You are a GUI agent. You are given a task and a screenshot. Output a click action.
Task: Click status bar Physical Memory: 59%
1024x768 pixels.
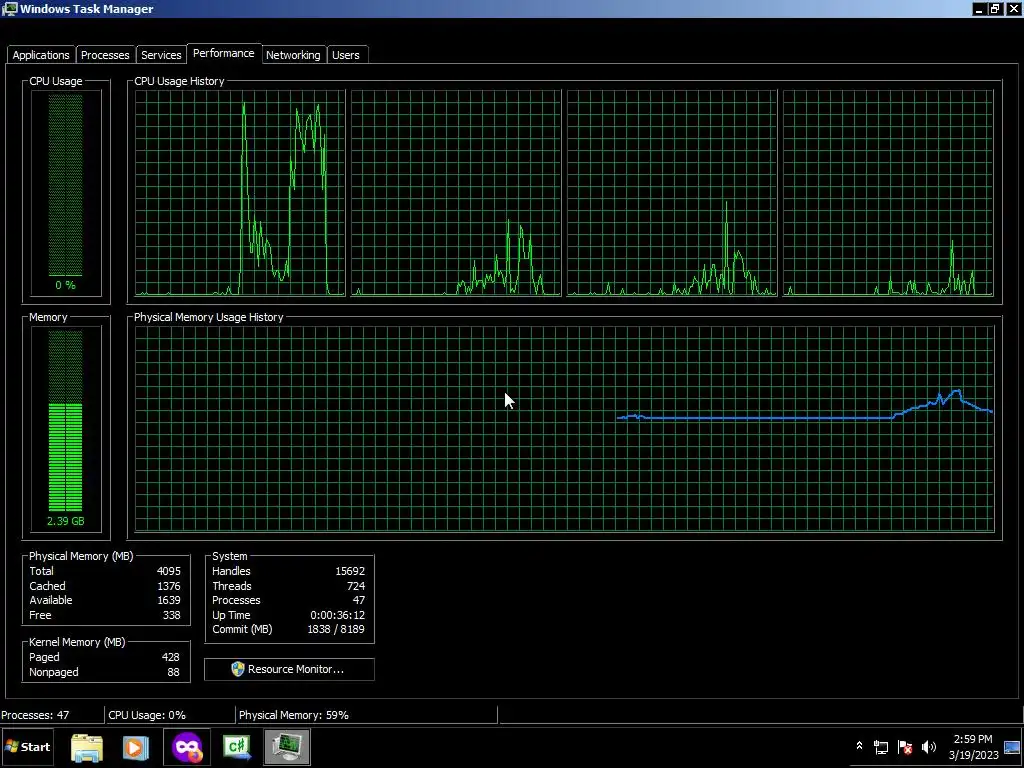294,715
